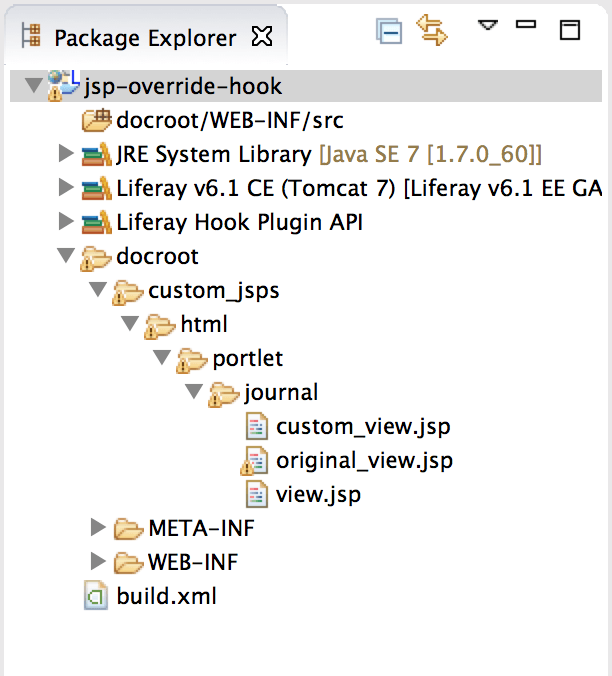Close the Package Explorer tab

coord(261,38)
